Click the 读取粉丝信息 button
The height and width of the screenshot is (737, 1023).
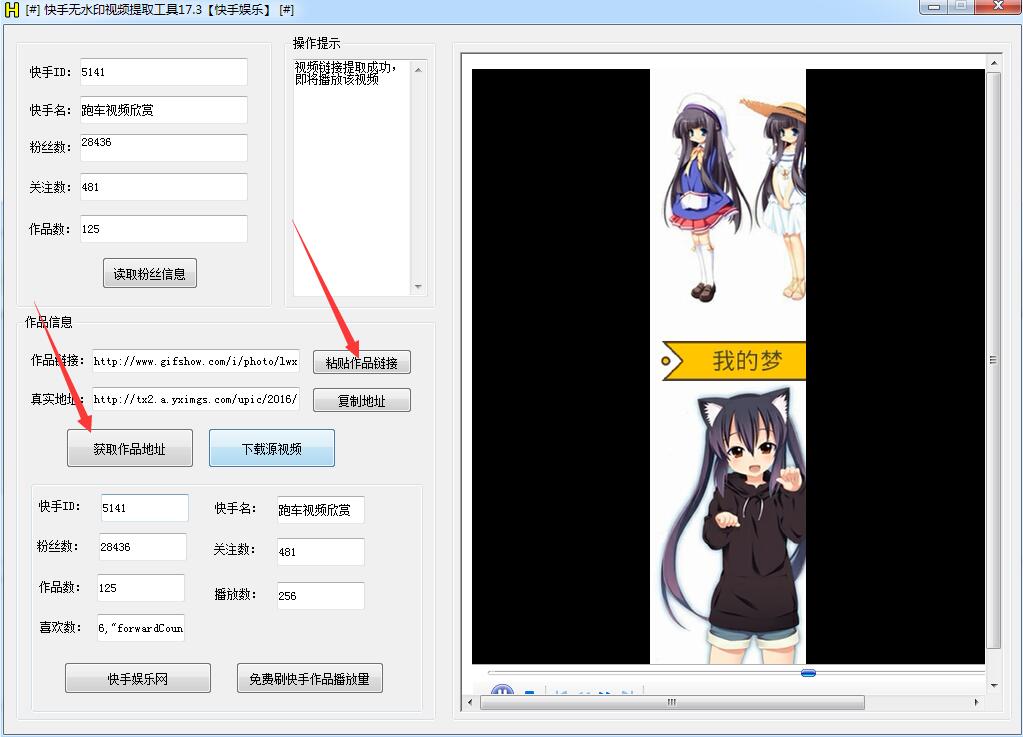click(x=149, y=273)
